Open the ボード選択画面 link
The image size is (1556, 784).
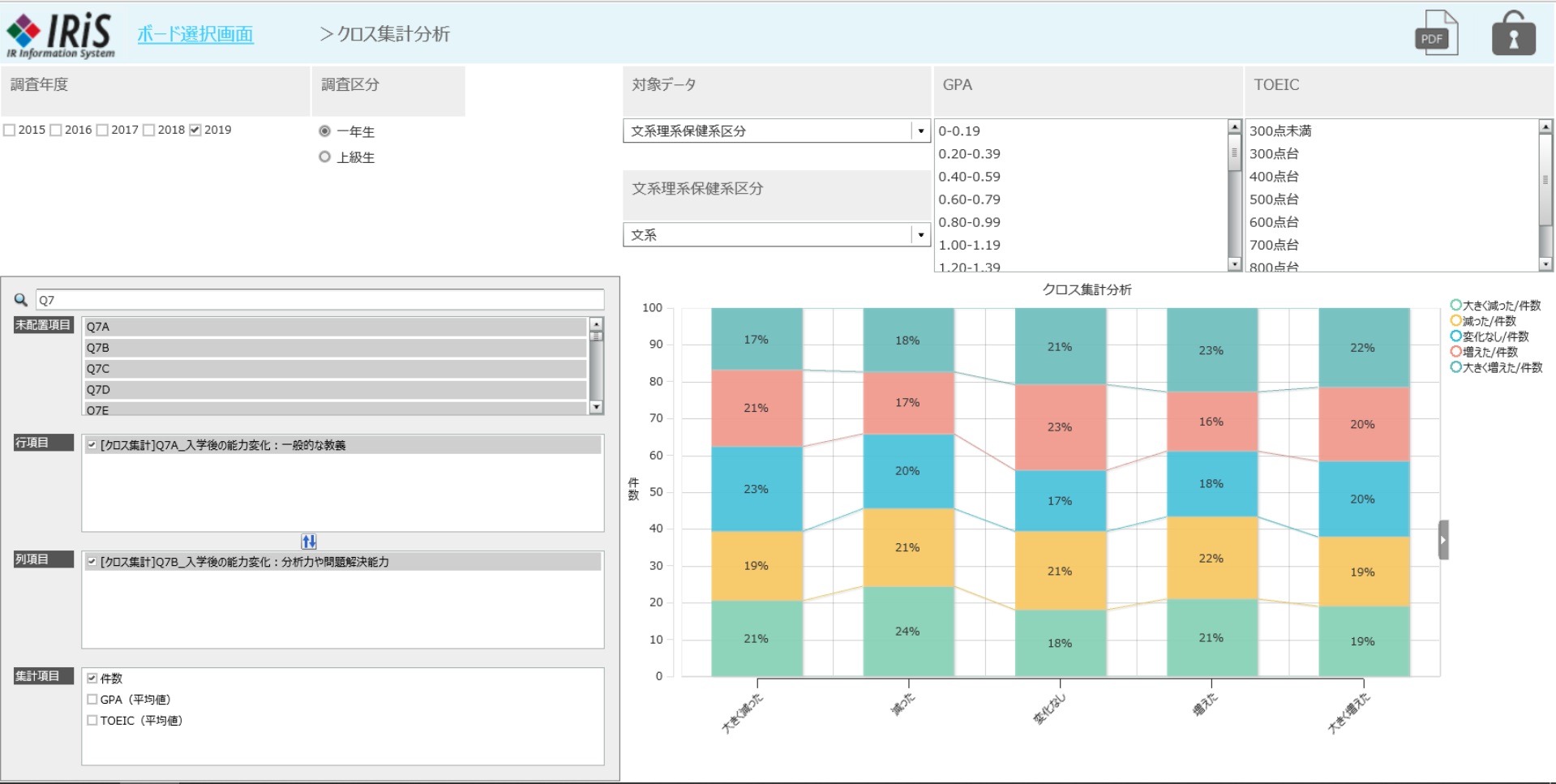pyautogui.click(x=195, y=34)
